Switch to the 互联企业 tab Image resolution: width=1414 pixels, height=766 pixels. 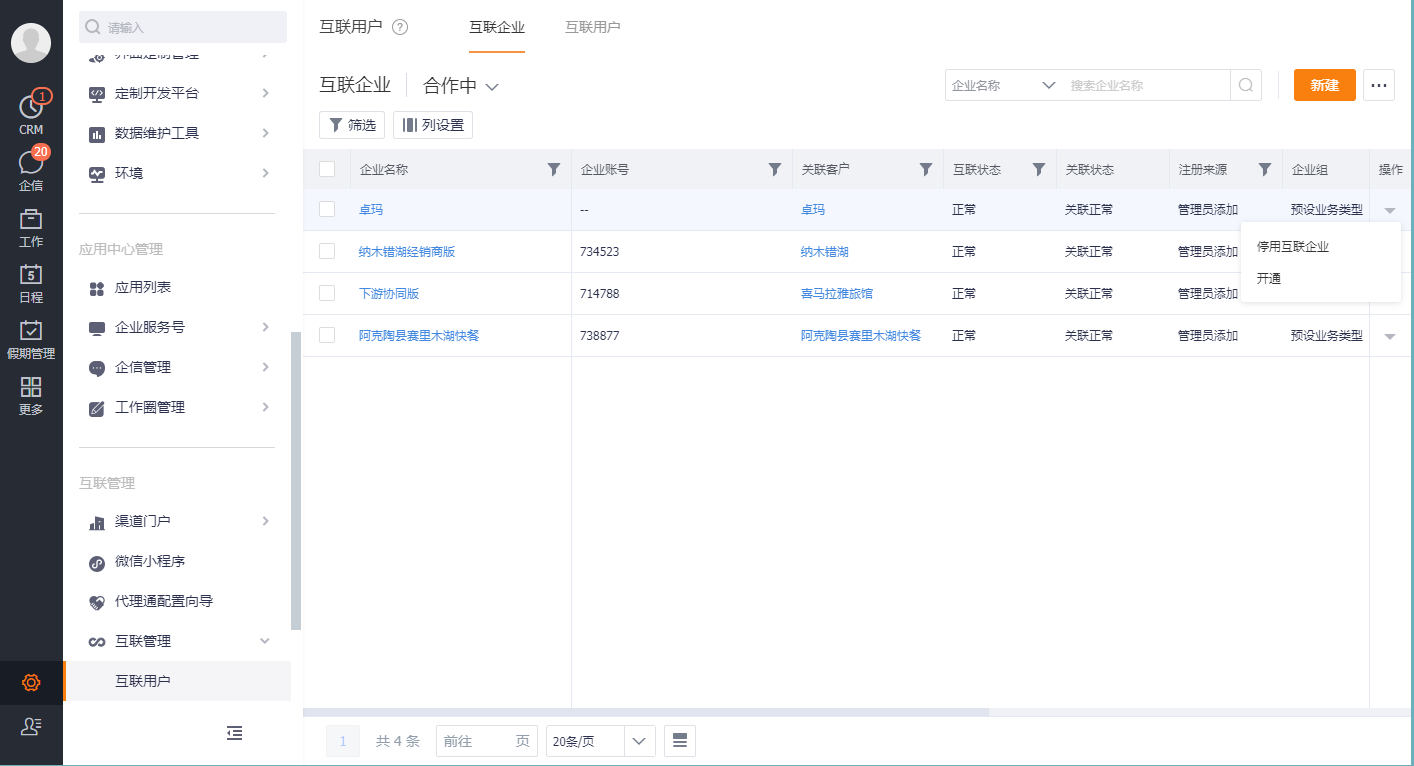[x=497, y=27]
